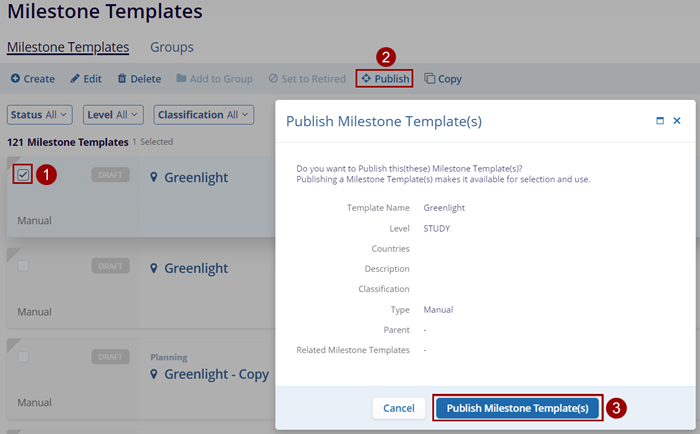The width and height of the screenshot is (700, 434).
Task: Click the Cancel button
Action: [399, 408]
